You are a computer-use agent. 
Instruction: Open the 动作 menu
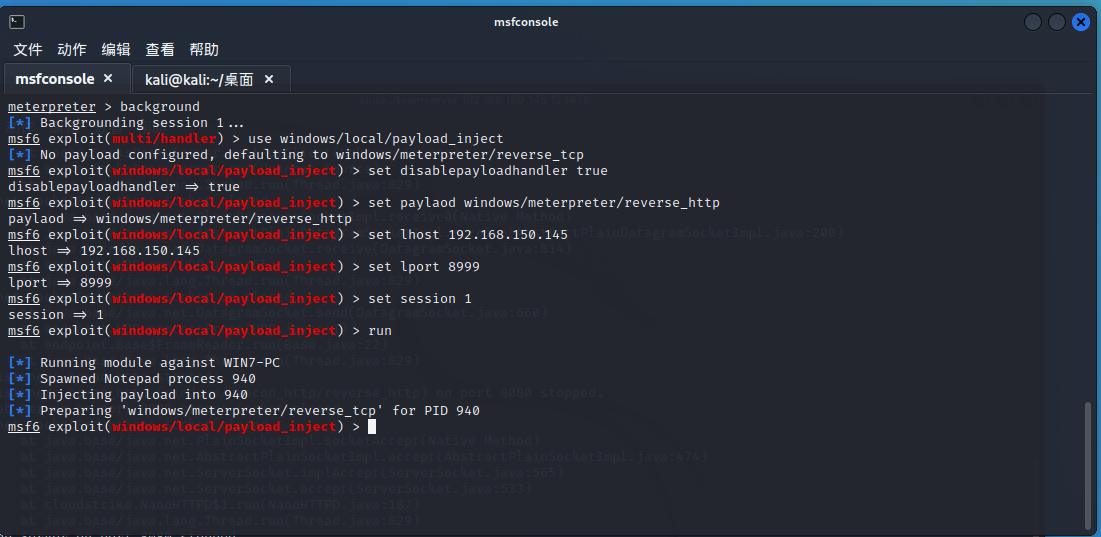[x=72, y=49]
